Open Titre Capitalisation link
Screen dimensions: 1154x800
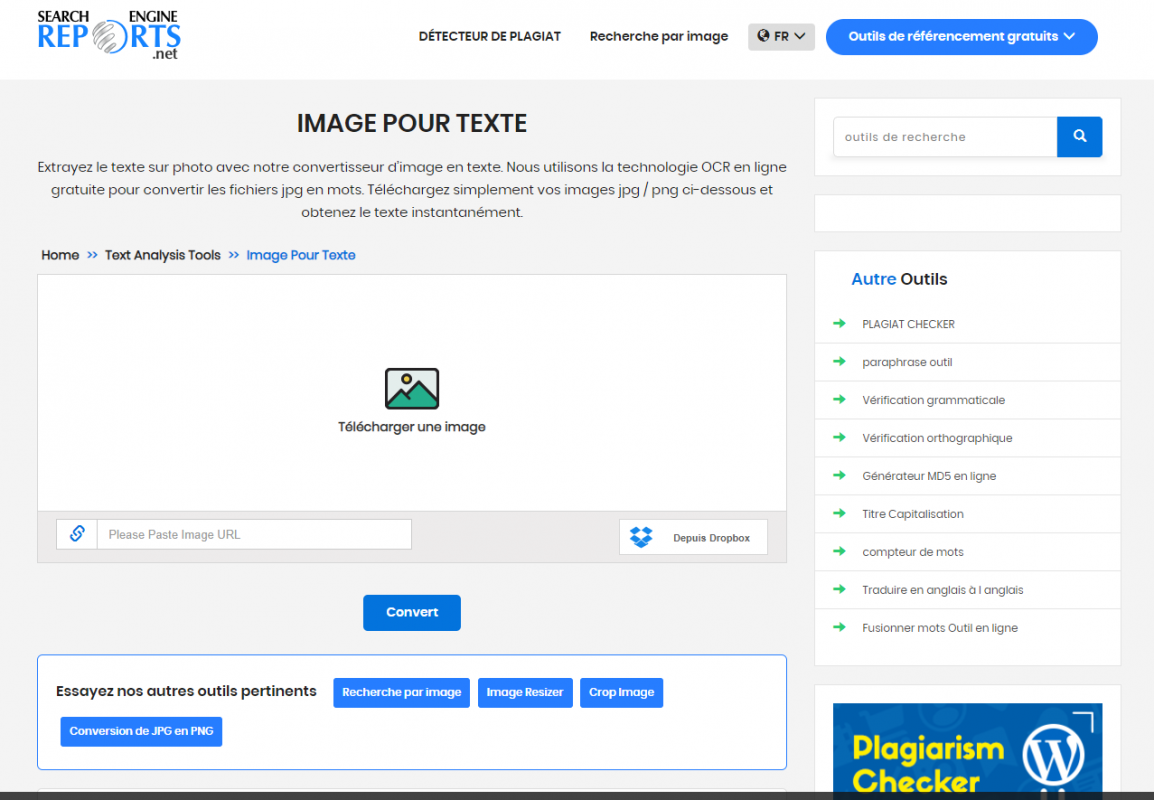pyautogui.click(x=913, y=514)
